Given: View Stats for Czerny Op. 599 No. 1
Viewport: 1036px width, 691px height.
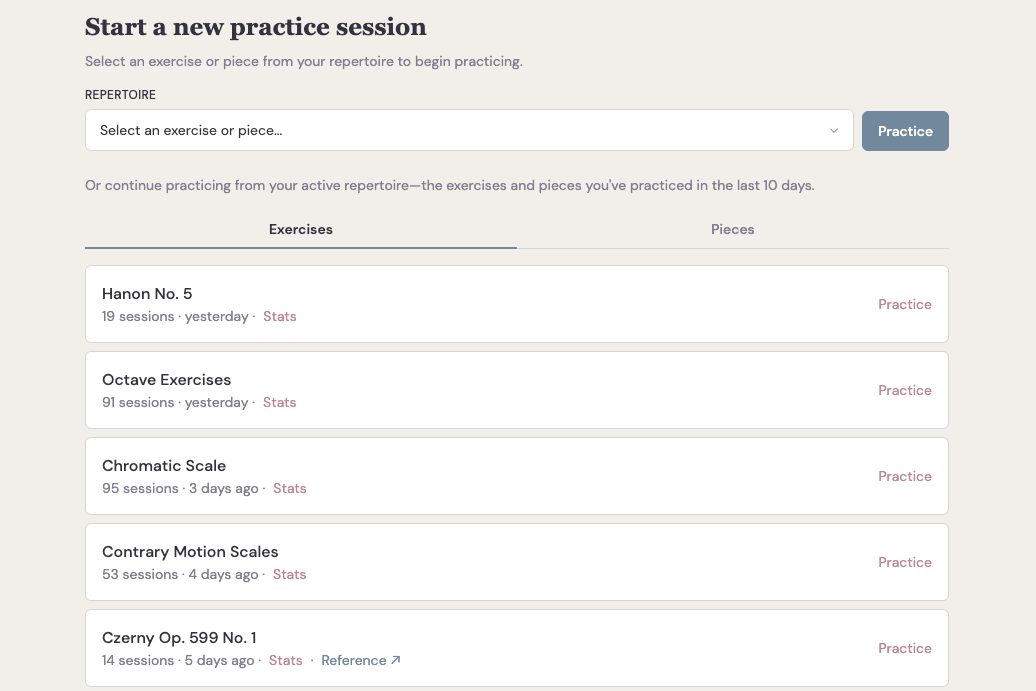Looking at the screenshot, I should [x=285, y=660].
